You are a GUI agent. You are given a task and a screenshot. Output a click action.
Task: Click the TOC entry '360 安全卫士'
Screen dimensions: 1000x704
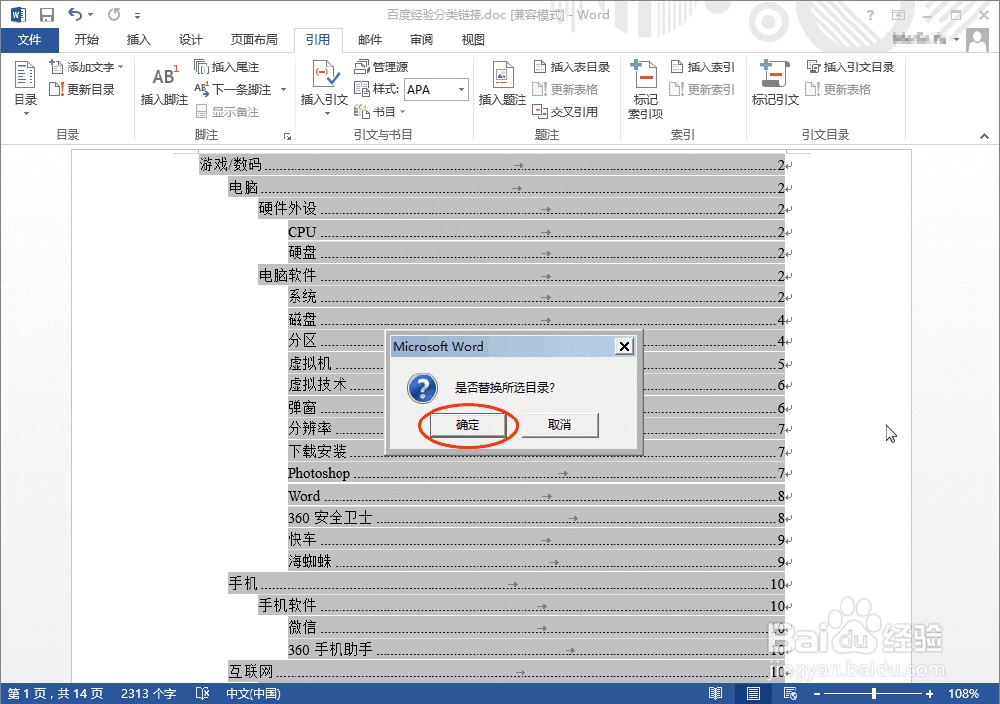[330, 517]
